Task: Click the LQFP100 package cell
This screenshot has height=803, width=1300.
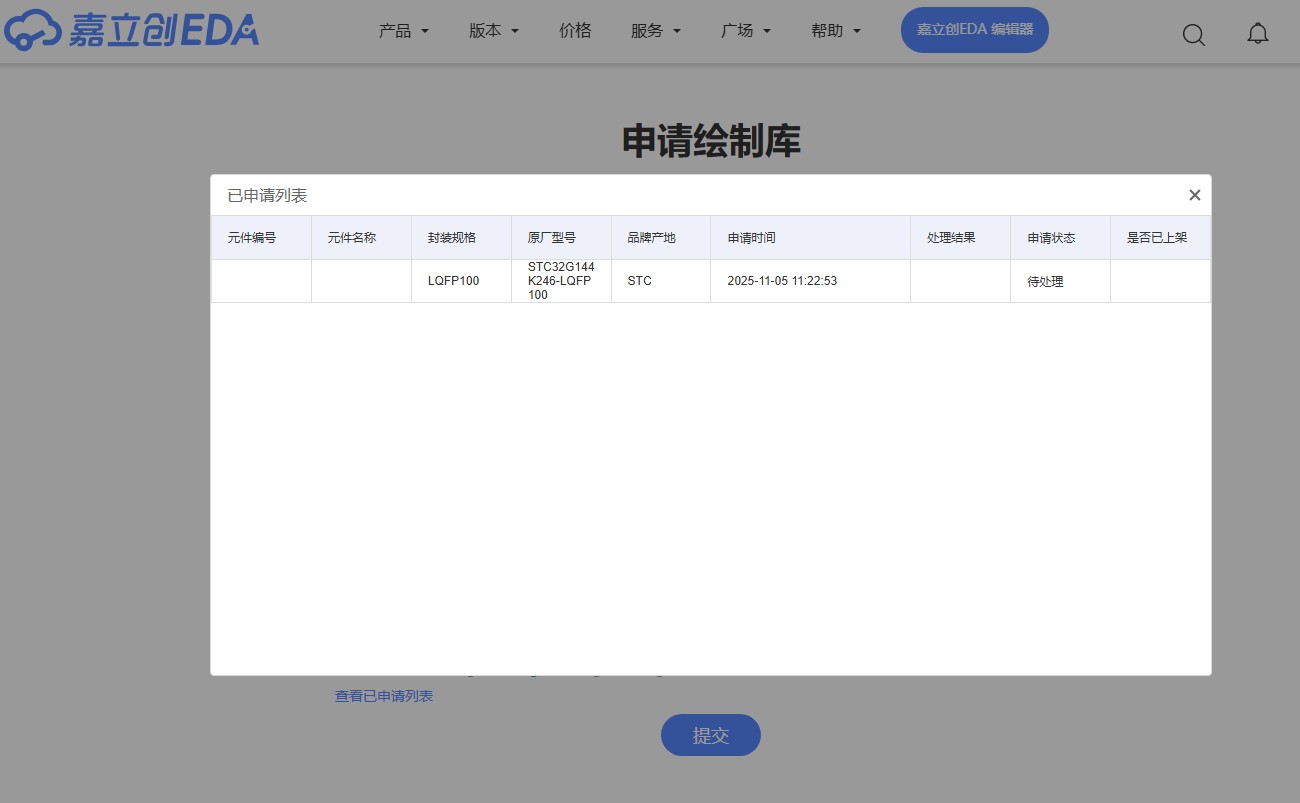Action: [452, 281]
